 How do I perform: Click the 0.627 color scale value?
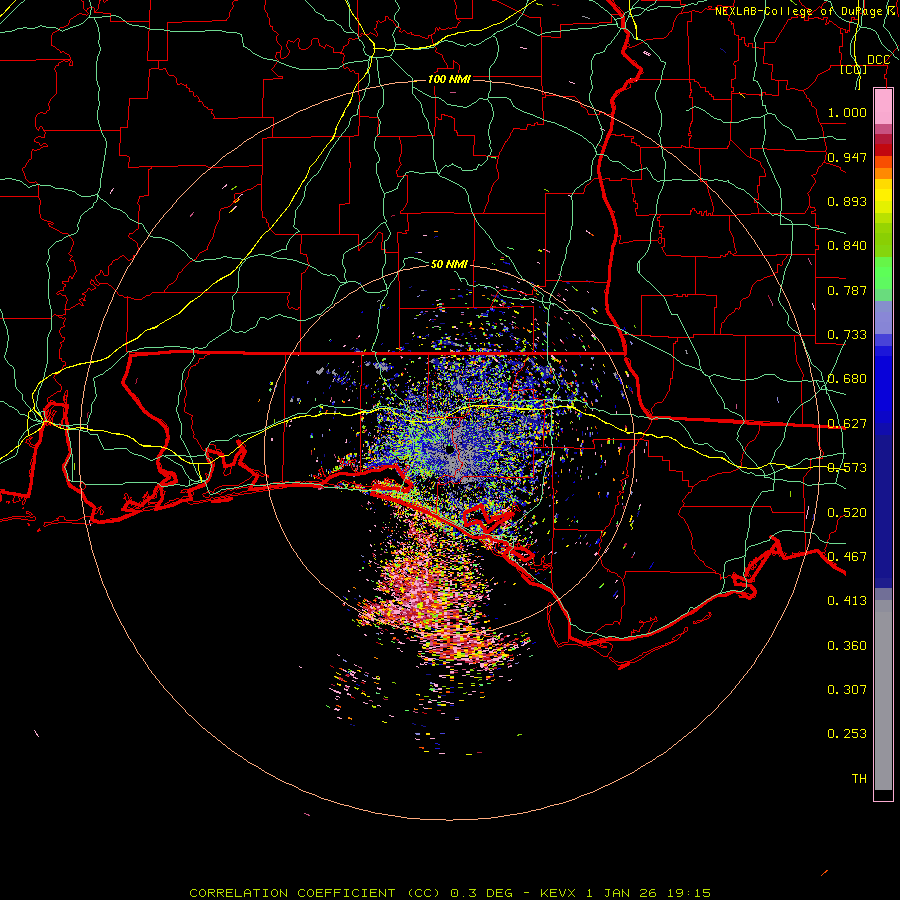[x=847, y=424]
